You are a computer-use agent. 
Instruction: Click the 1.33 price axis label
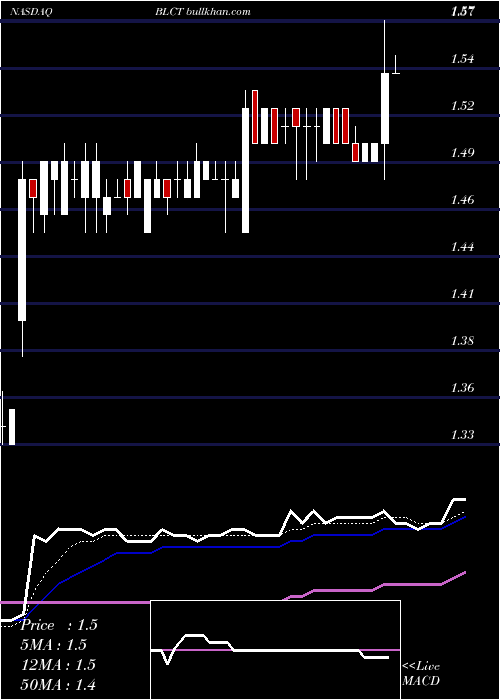[464, 434]
